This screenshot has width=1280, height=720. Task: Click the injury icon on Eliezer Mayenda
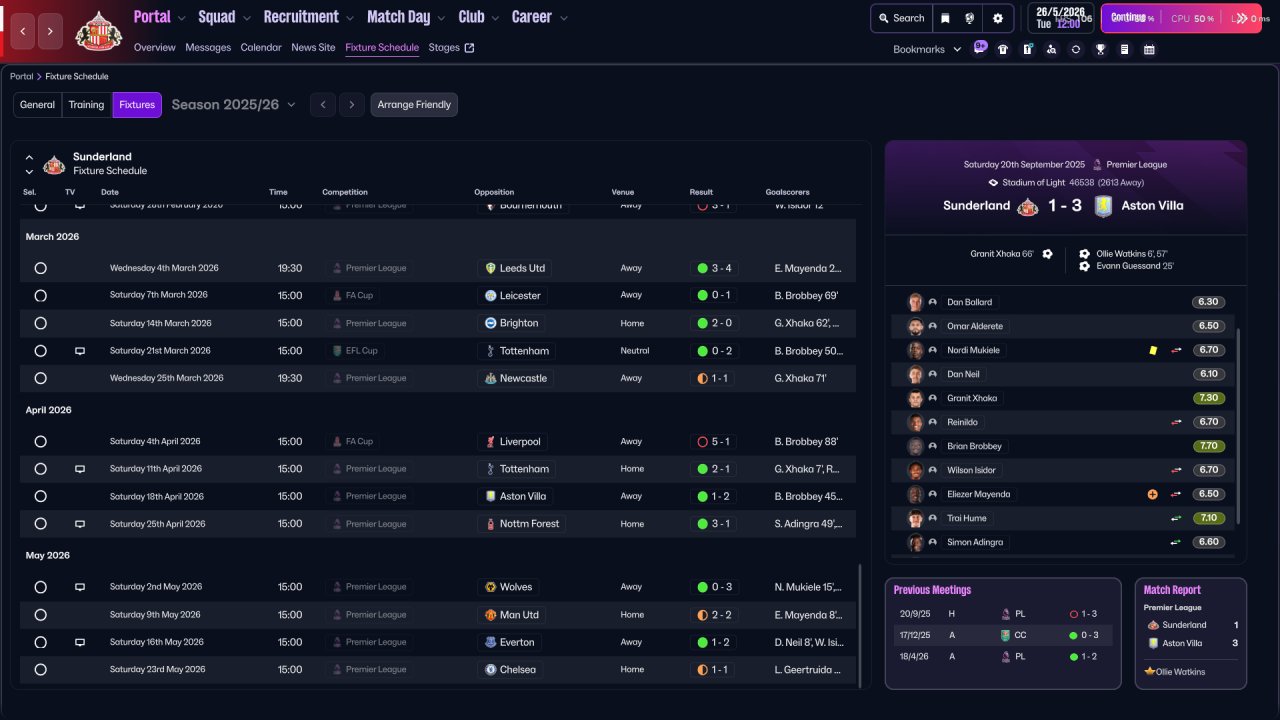1153,494
